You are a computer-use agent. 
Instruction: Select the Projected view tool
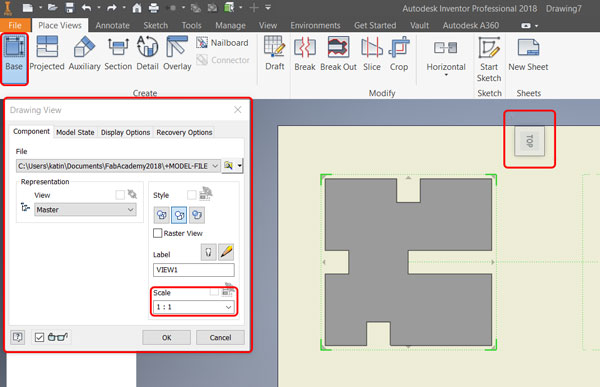point(47,54)
